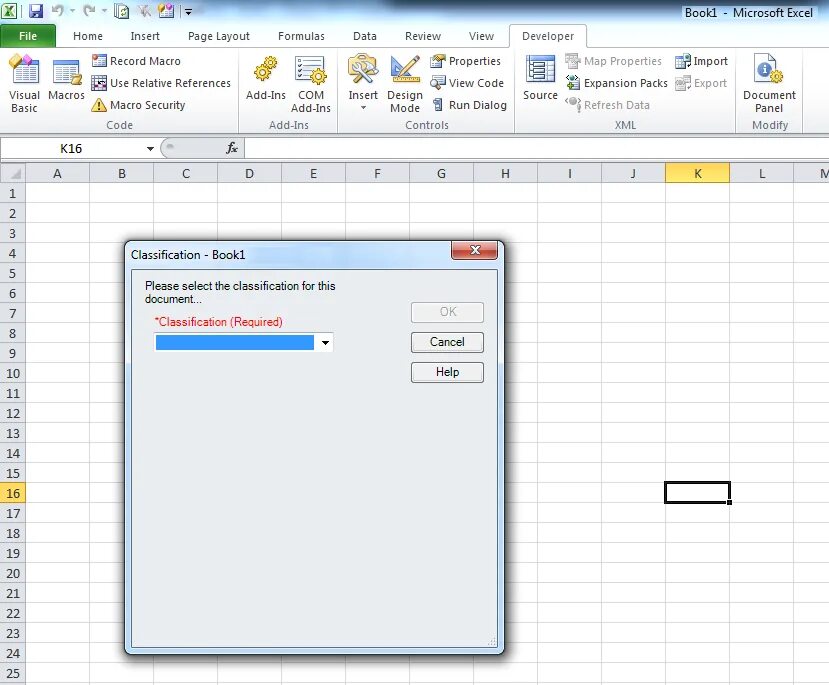Screen dimensions: 829x685
Task: Switch to the Formulas tab
Action: click(x=301, y=36)
